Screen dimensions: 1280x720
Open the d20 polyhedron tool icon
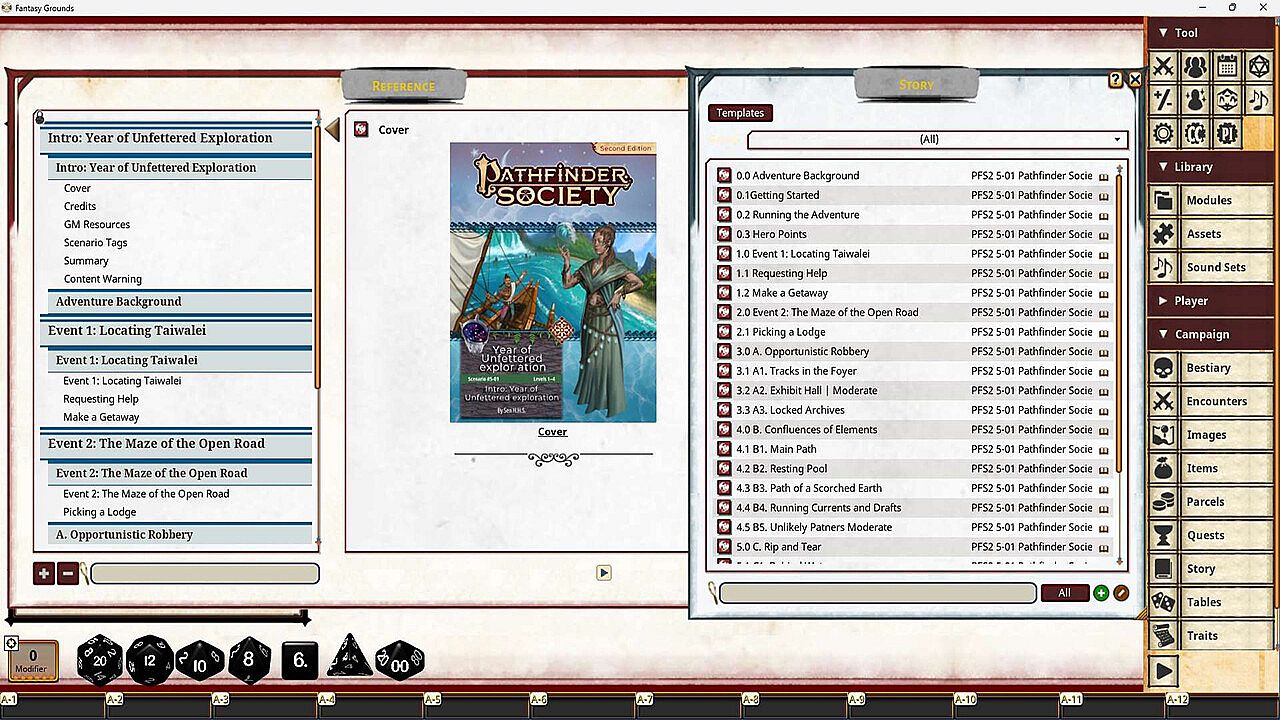click(1259, 67)
